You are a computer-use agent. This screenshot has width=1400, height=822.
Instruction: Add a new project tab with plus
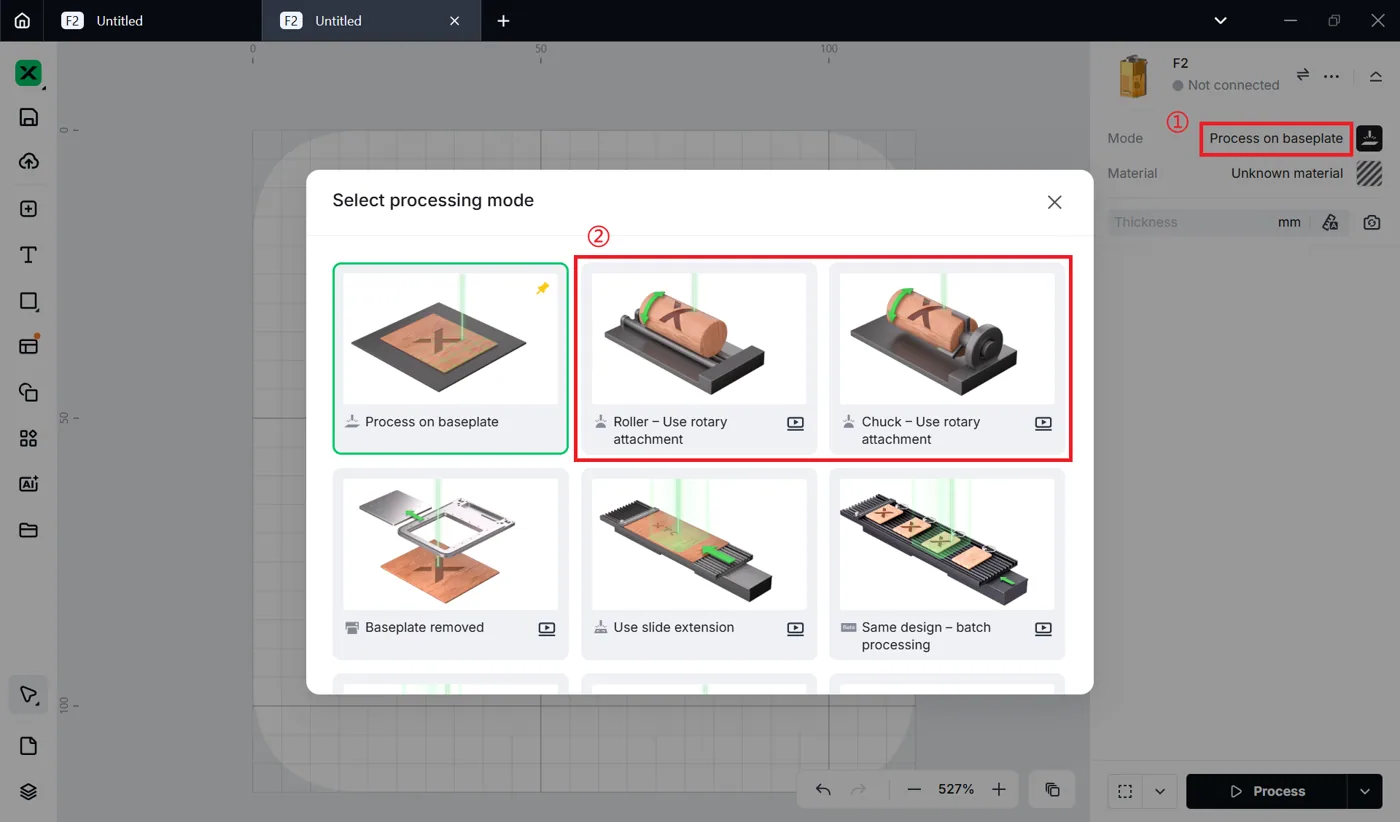click(503, 20)
